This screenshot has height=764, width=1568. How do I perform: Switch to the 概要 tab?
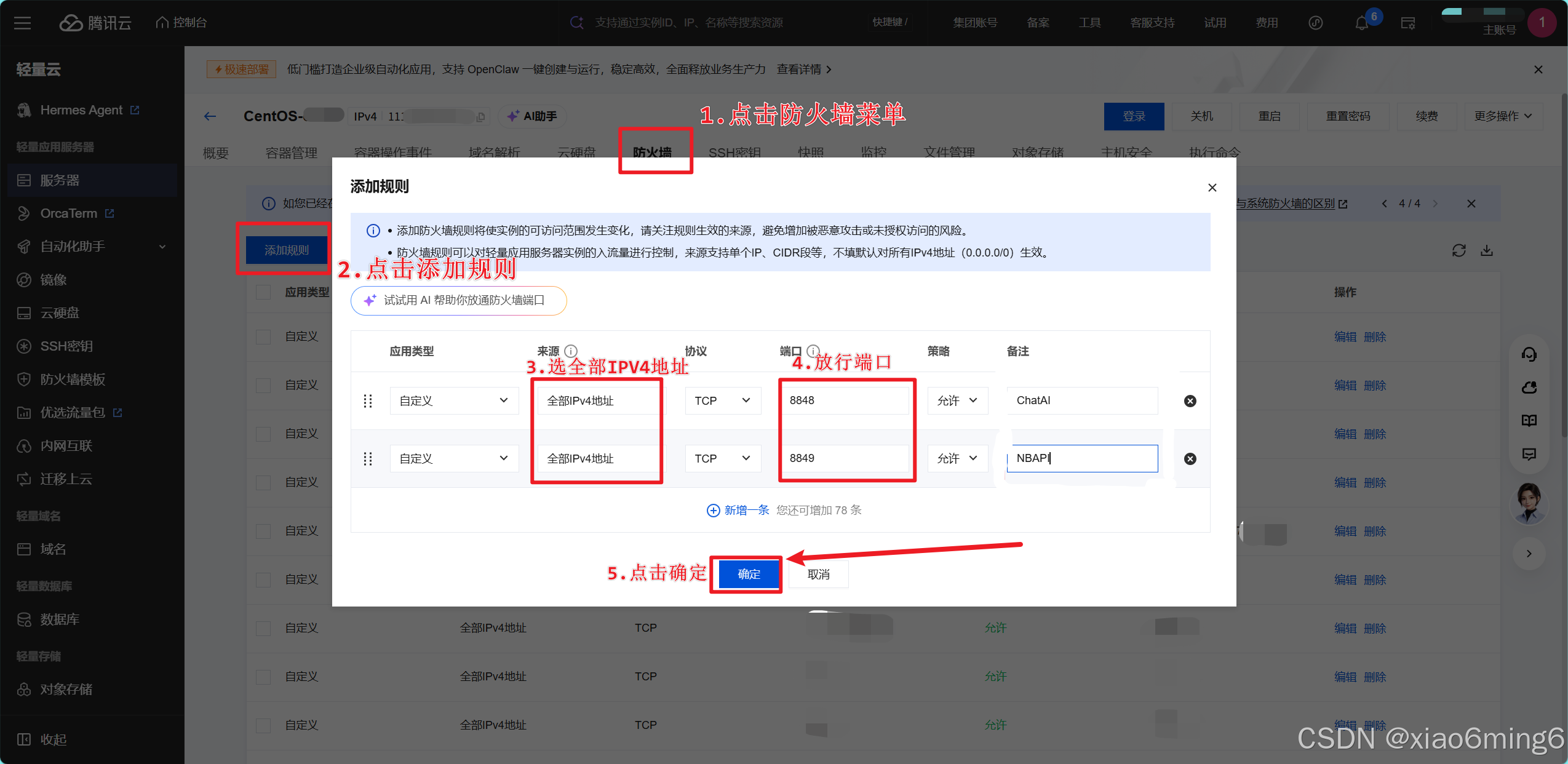point(216,153)
